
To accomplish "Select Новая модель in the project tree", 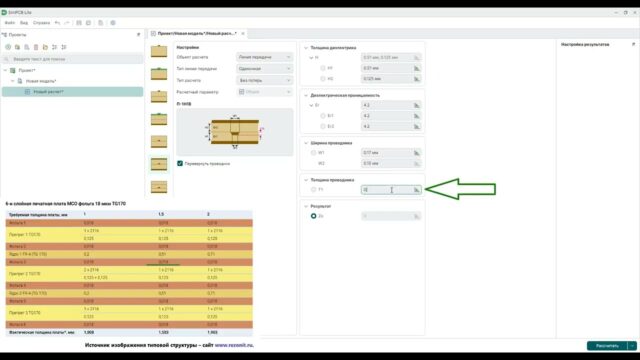I will pos(41,81).
